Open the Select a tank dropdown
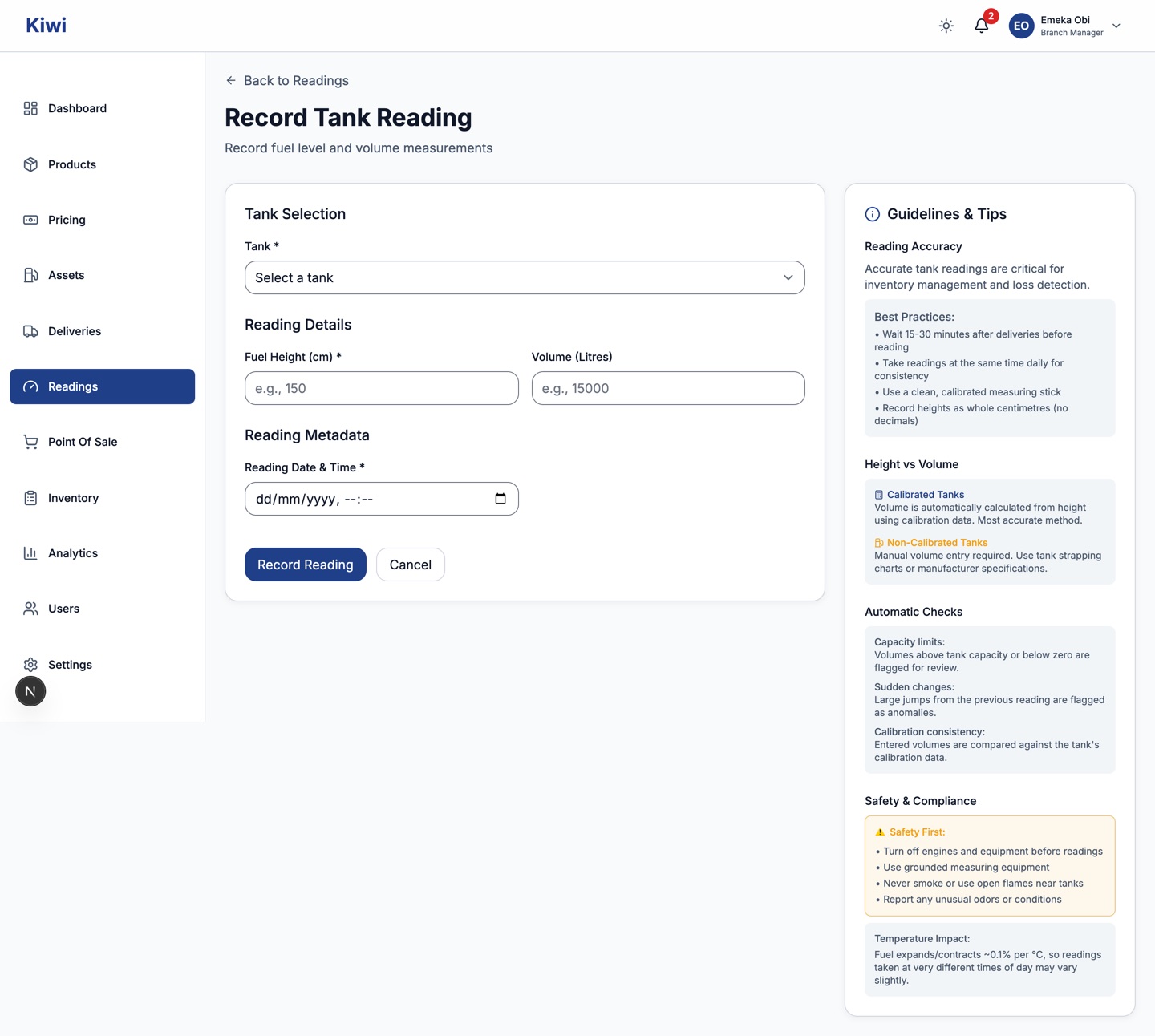This screenshot has height=1036, width=1155. (525, 277)
